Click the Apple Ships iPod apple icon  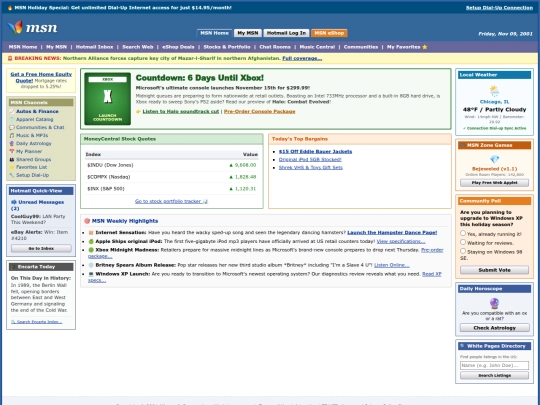91,241
